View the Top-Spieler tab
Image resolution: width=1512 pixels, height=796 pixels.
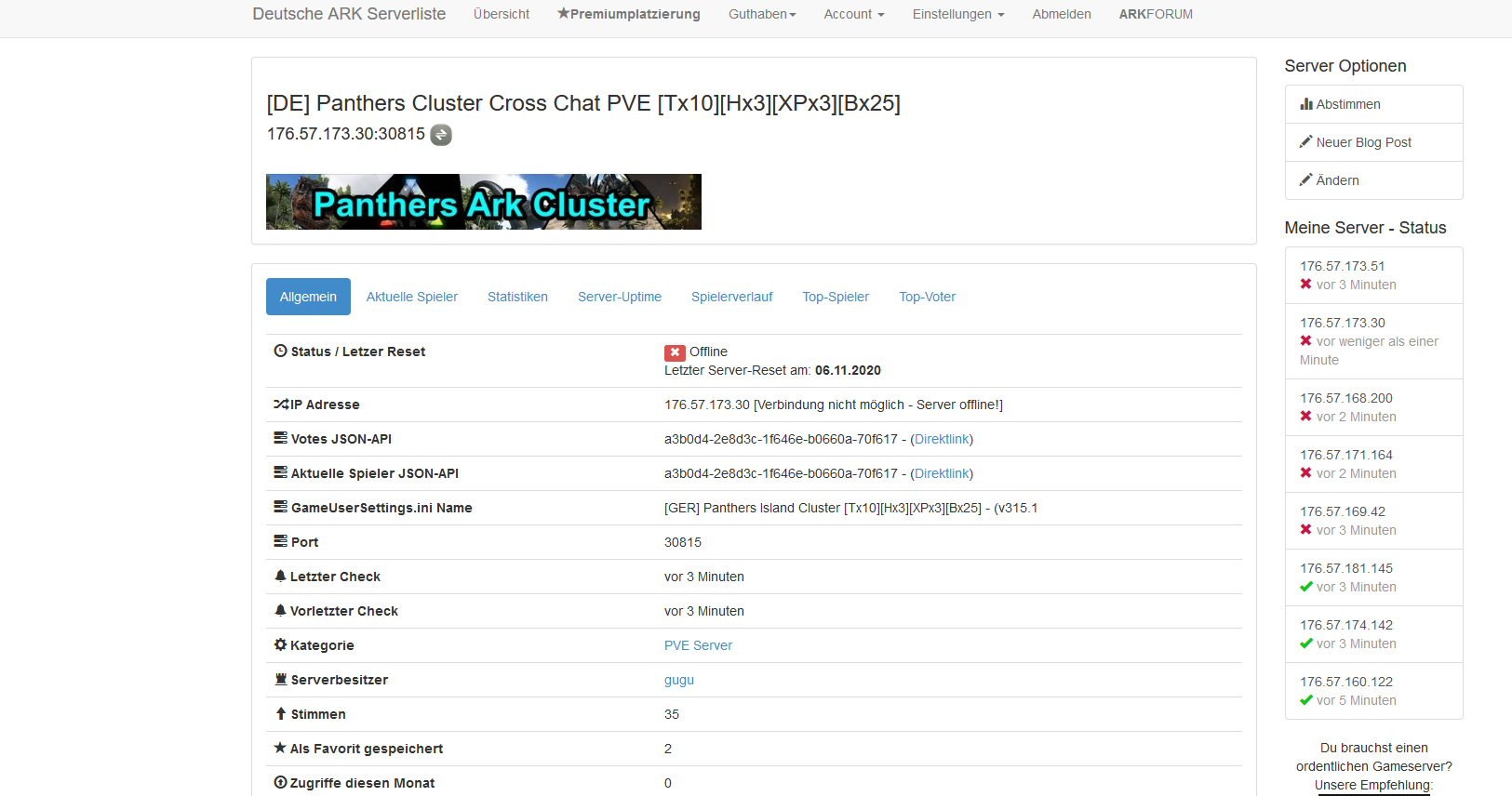coord(836,297)
